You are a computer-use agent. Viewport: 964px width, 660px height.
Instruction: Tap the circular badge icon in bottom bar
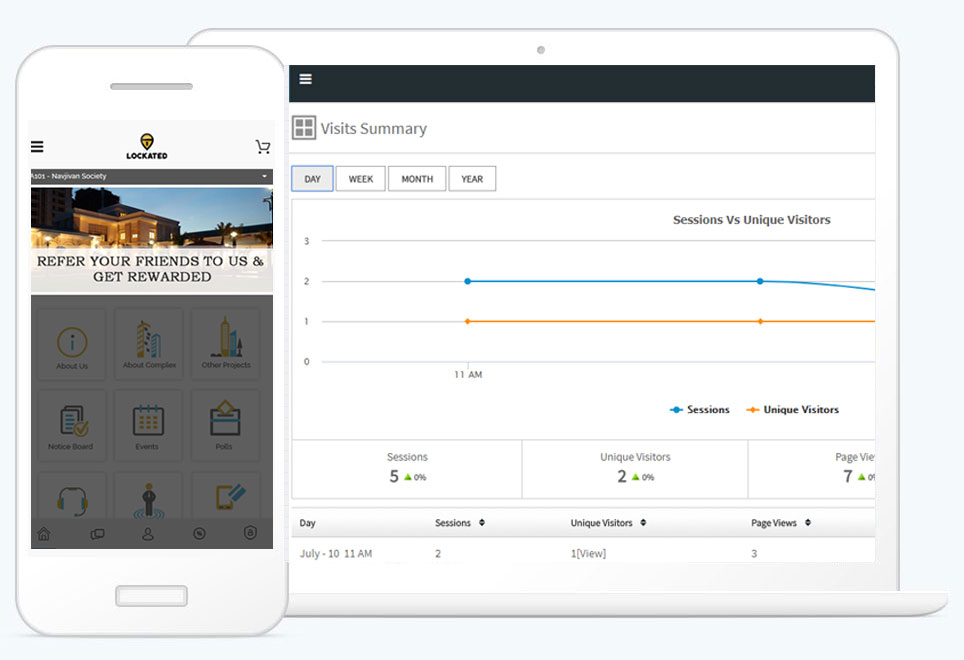(199, 533)
